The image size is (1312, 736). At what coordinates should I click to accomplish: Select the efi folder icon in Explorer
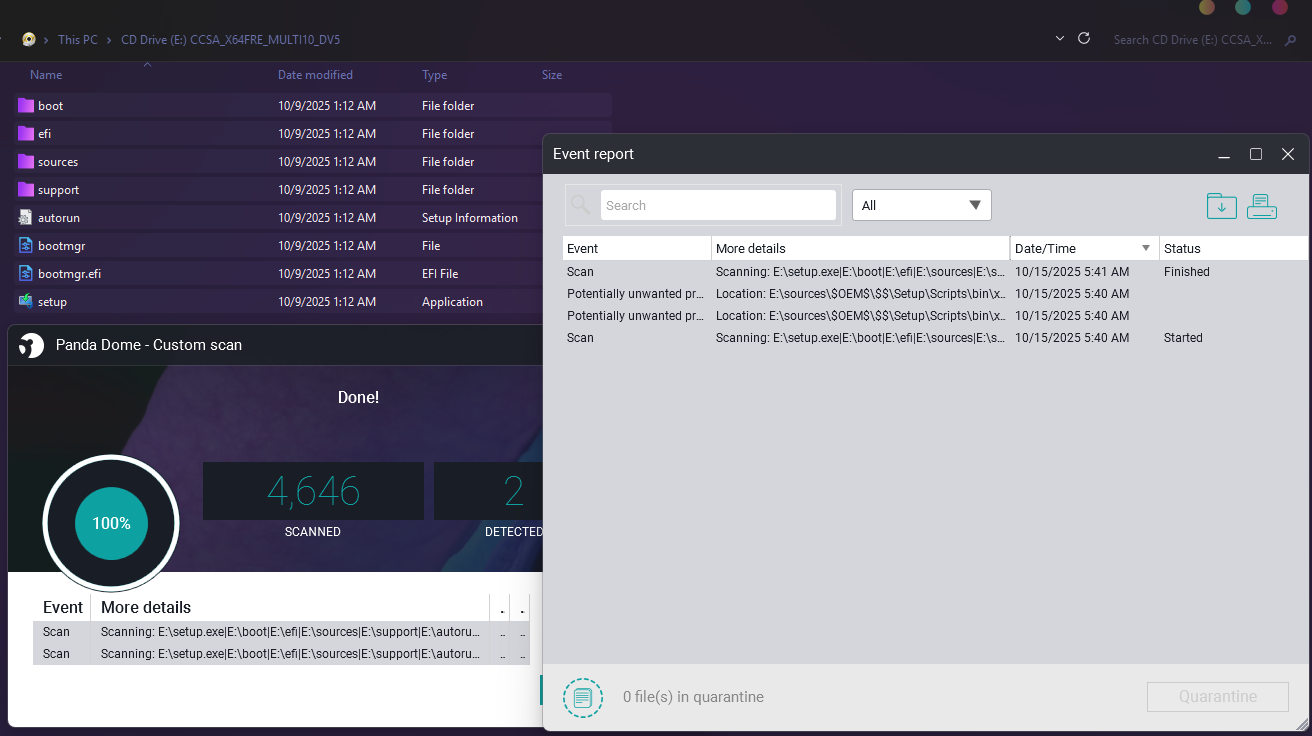[x=26, y=133]
